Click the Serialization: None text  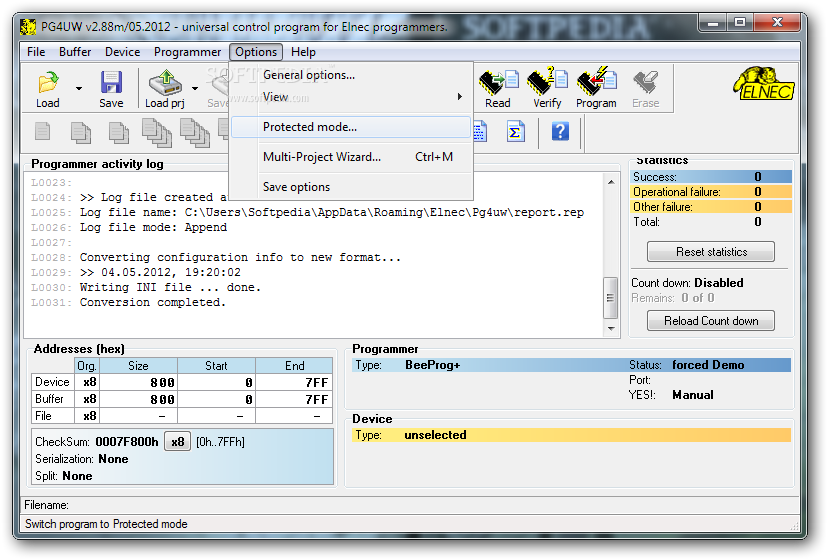tap(82, 459)
